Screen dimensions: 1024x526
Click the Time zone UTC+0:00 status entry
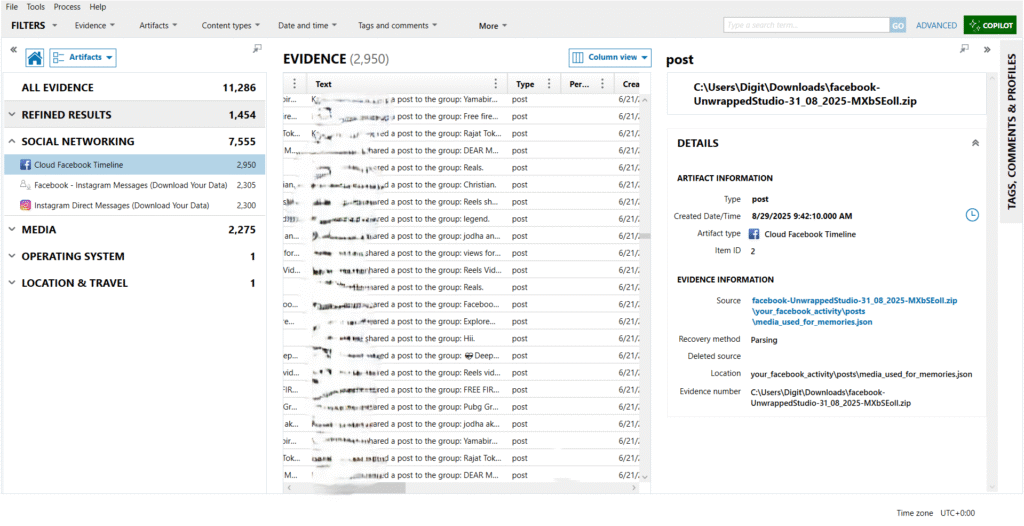click(x=936, y=514)
